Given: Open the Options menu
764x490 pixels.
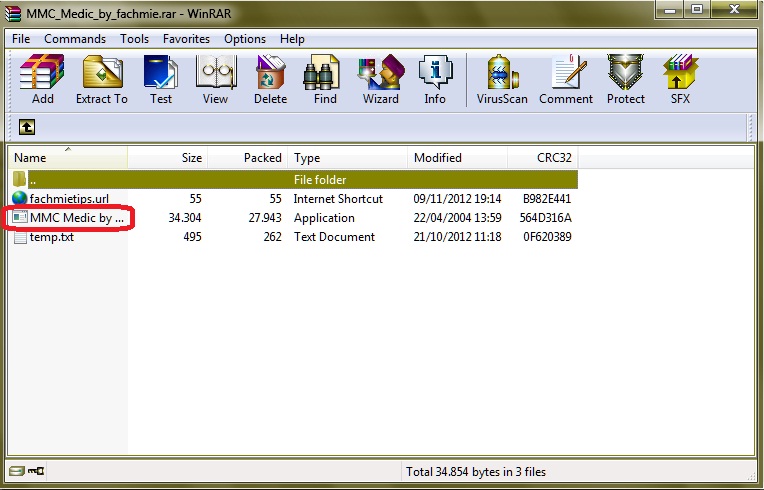Looking at the screenshot, I should tap(245, 39).
